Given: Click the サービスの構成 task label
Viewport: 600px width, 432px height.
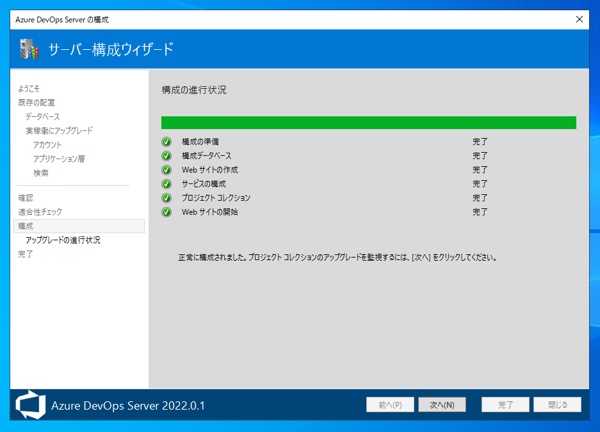Looking at the screenshot, I should point(204,184).
